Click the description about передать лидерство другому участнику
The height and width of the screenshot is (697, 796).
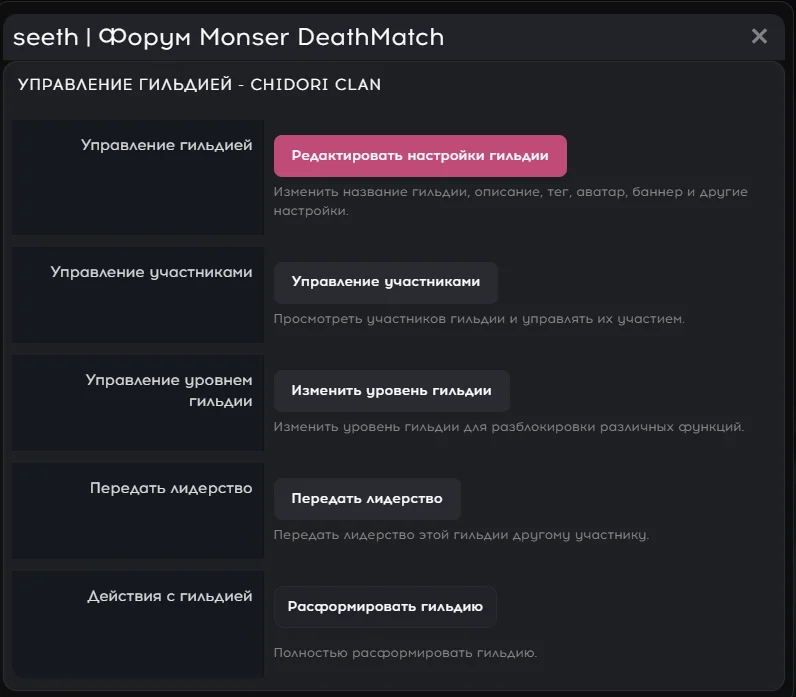461,535
